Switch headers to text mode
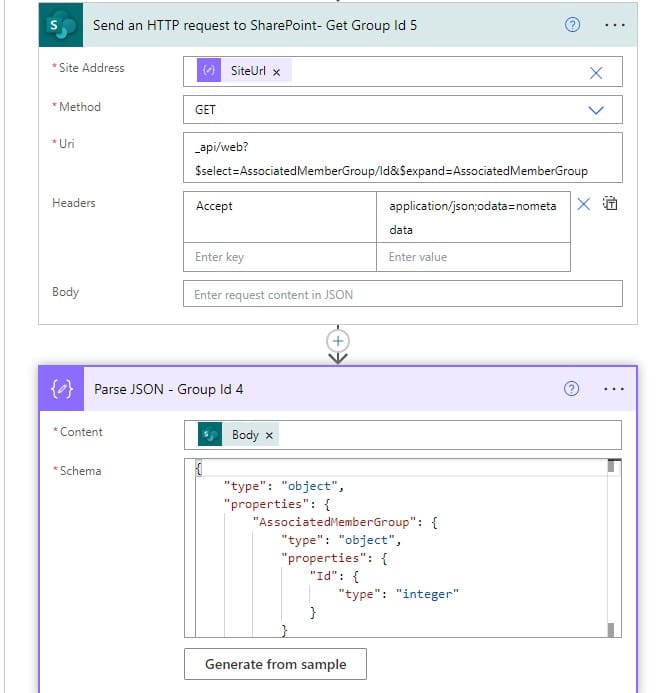The height and width of the screenshot is (693, 662). pos(610,203)
